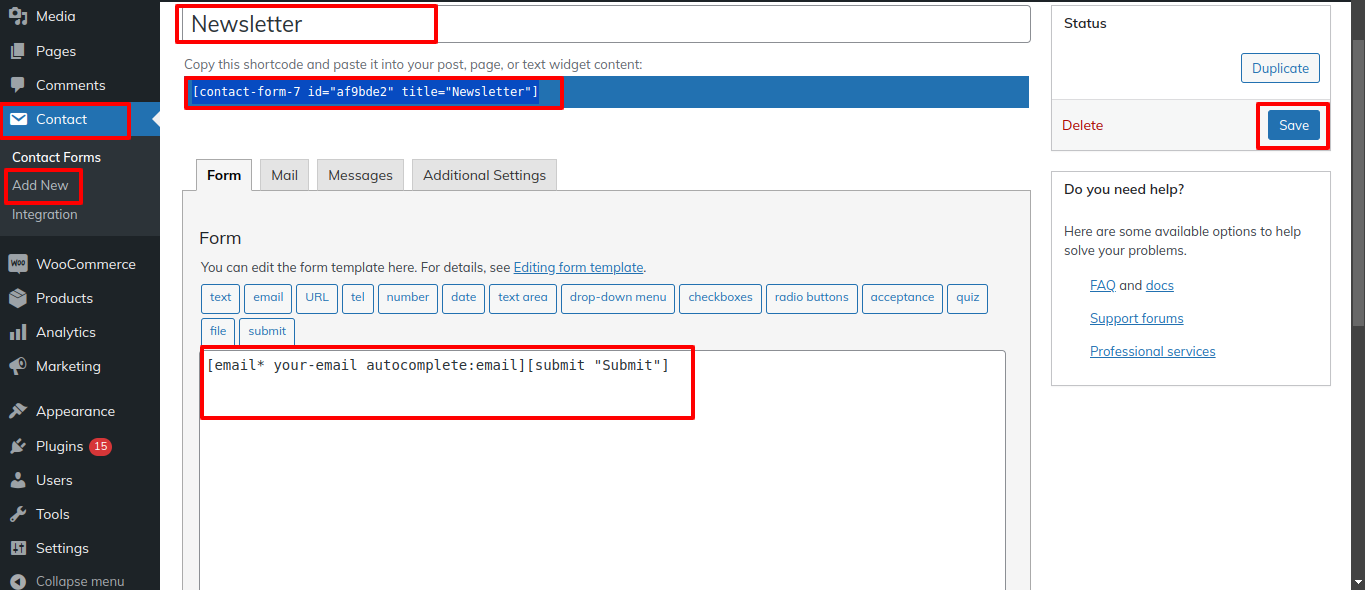Insert a quiz form tag
The image size is (1365, 590).
(x=967, y=298)
